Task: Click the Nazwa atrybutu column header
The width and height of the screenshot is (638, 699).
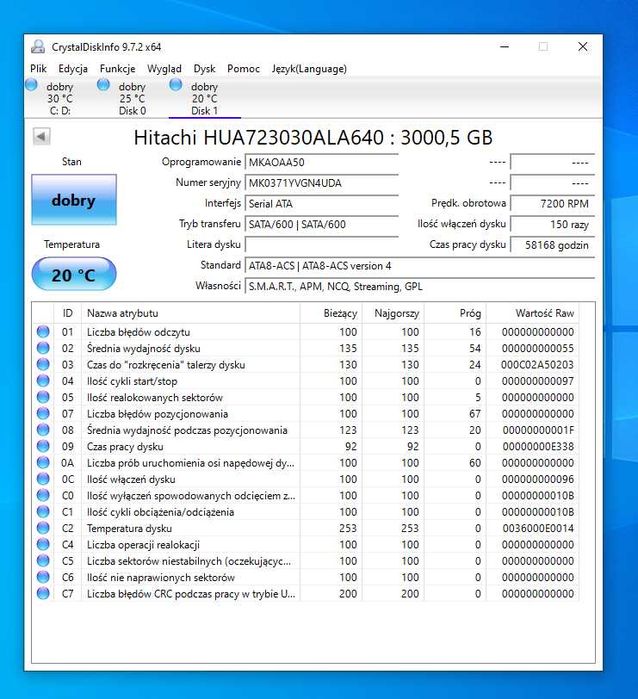Action: click(x=191, y=313)
